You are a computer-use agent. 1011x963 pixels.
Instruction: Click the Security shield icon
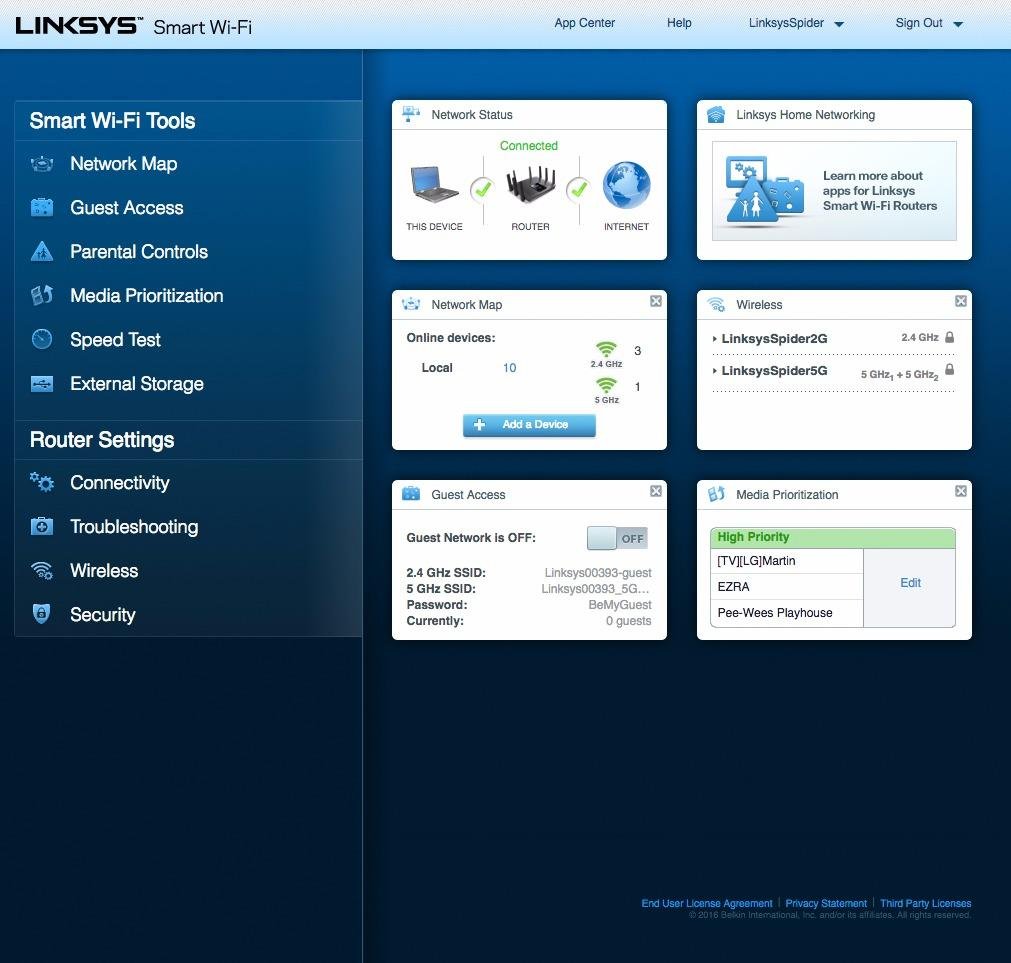coord(41,614)
